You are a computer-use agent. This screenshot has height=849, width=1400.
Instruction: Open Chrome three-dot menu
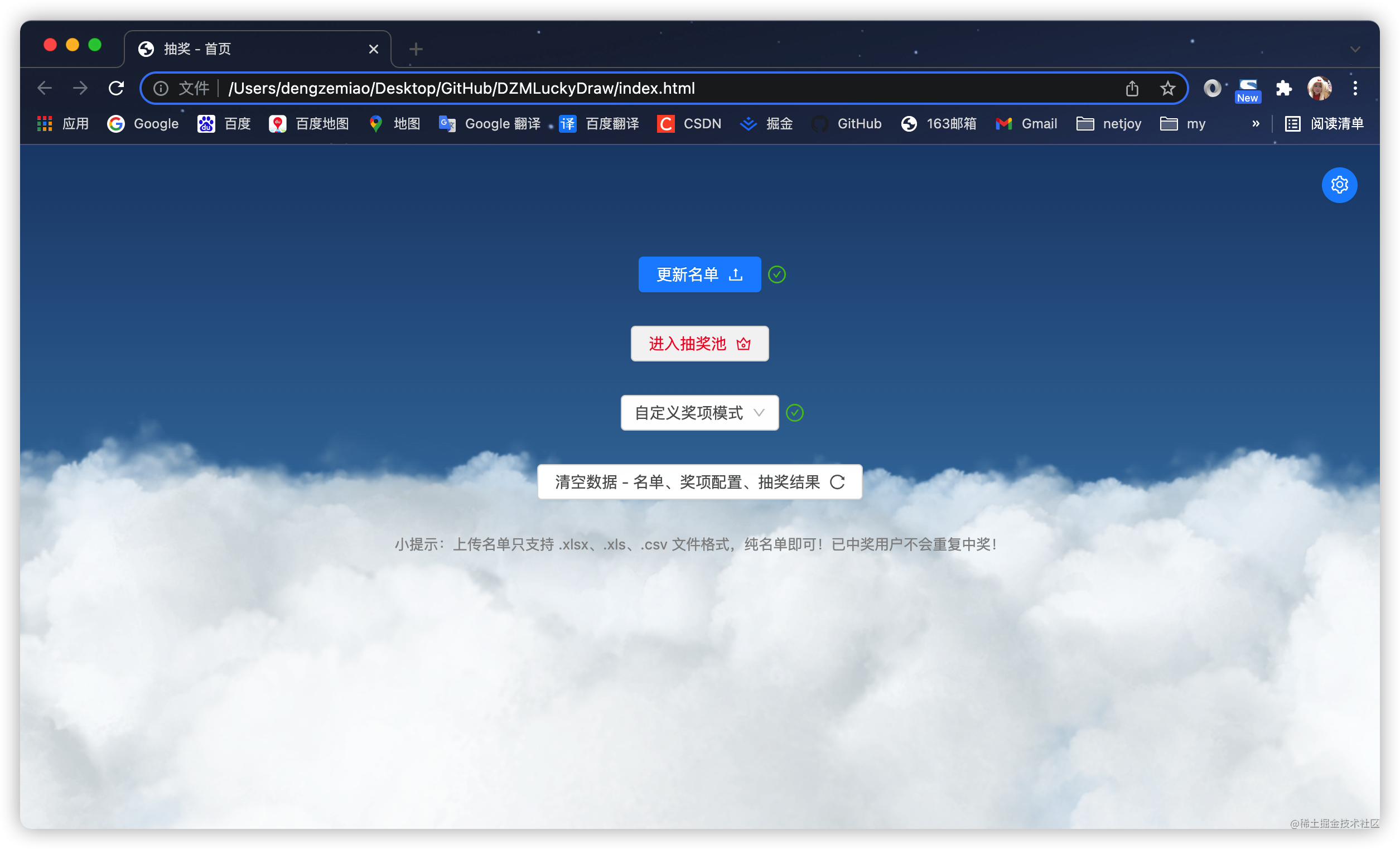(x=1355, y=88)
